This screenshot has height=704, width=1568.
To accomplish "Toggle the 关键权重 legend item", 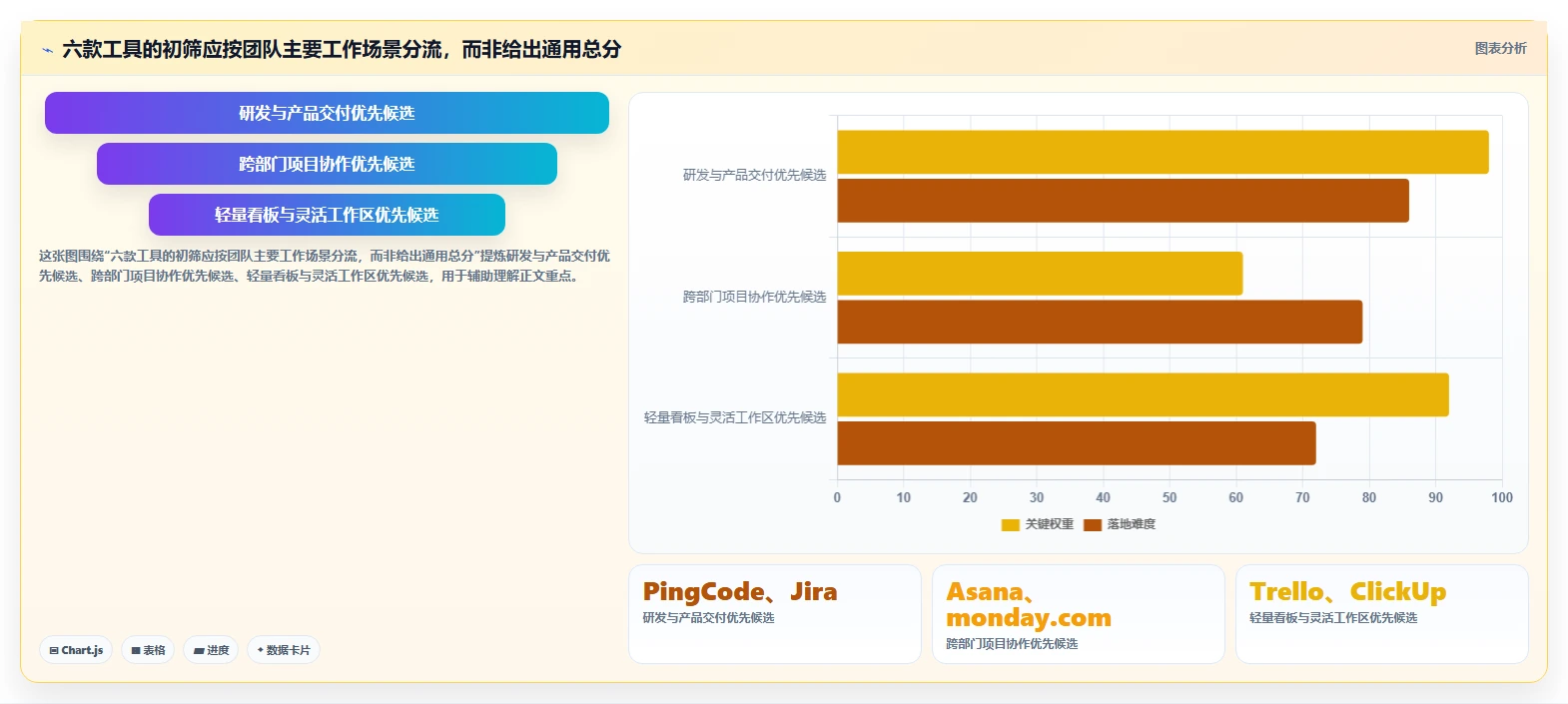I will [x=1037, y=524].
